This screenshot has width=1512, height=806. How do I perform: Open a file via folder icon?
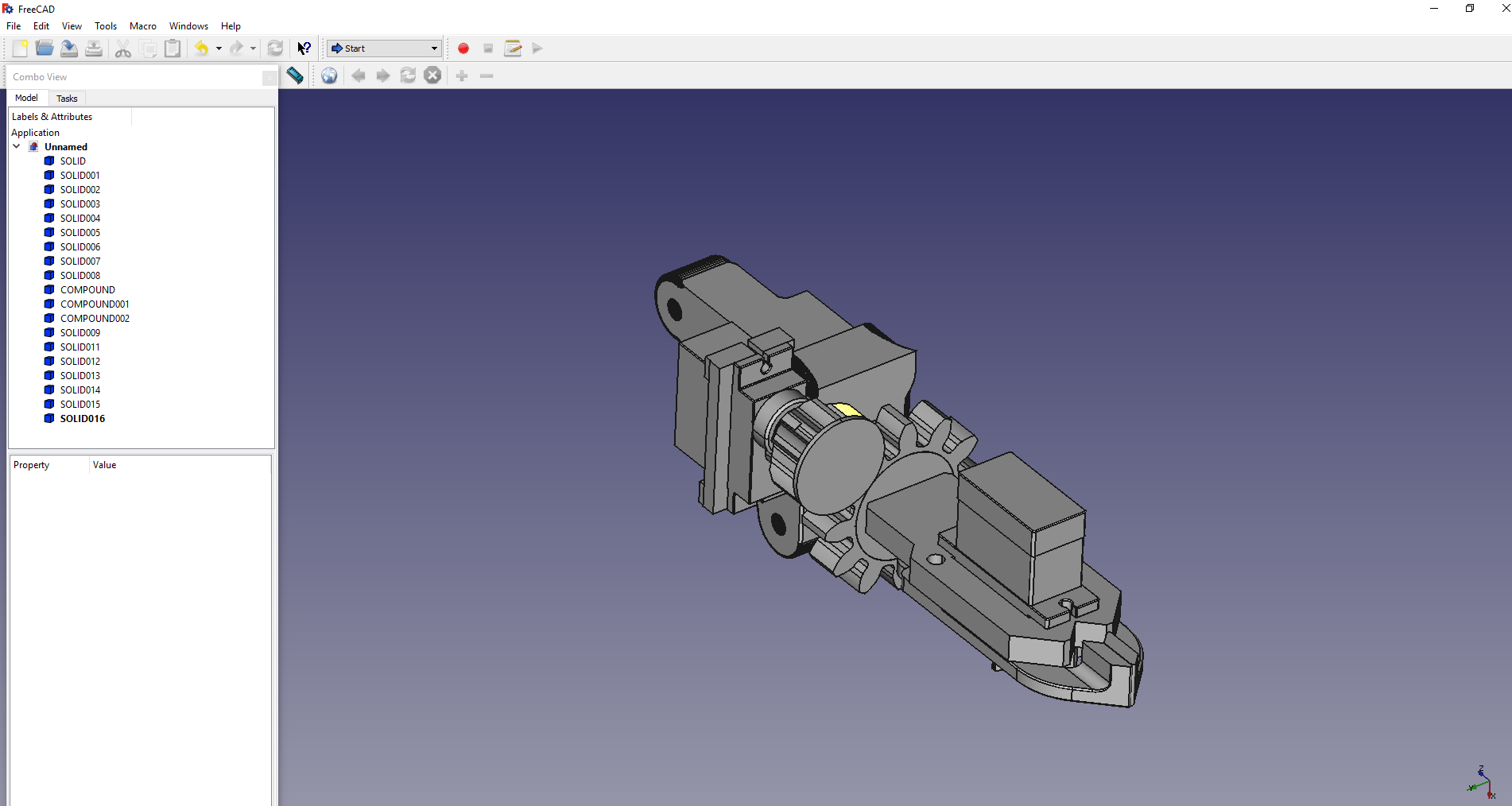45,48
